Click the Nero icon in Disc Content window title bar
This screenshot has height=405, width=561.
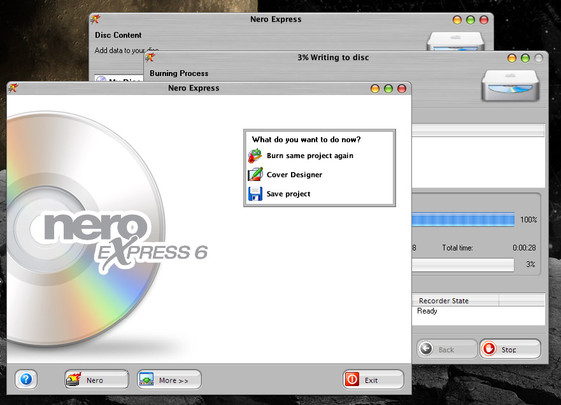point(95,19)
